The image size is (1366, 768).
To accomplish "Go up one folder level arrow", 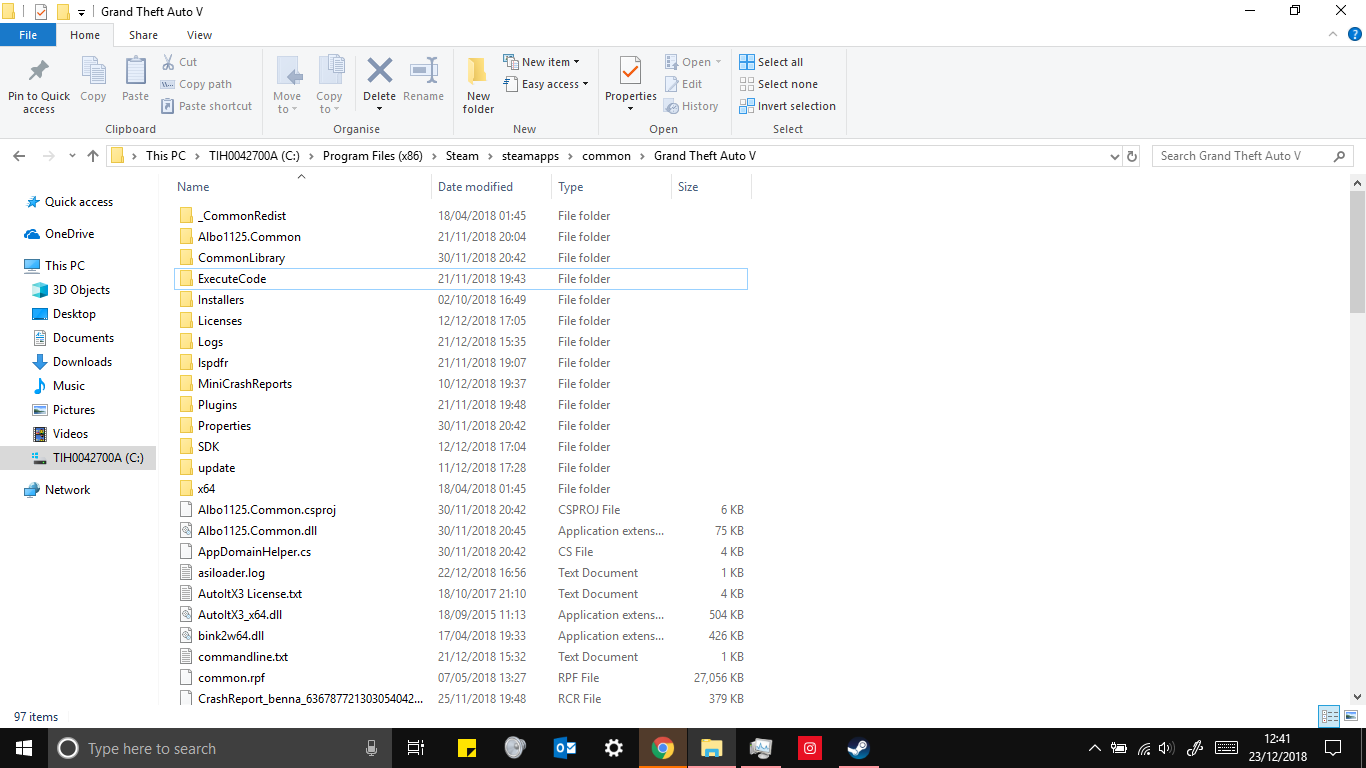I will pos(93,156).
